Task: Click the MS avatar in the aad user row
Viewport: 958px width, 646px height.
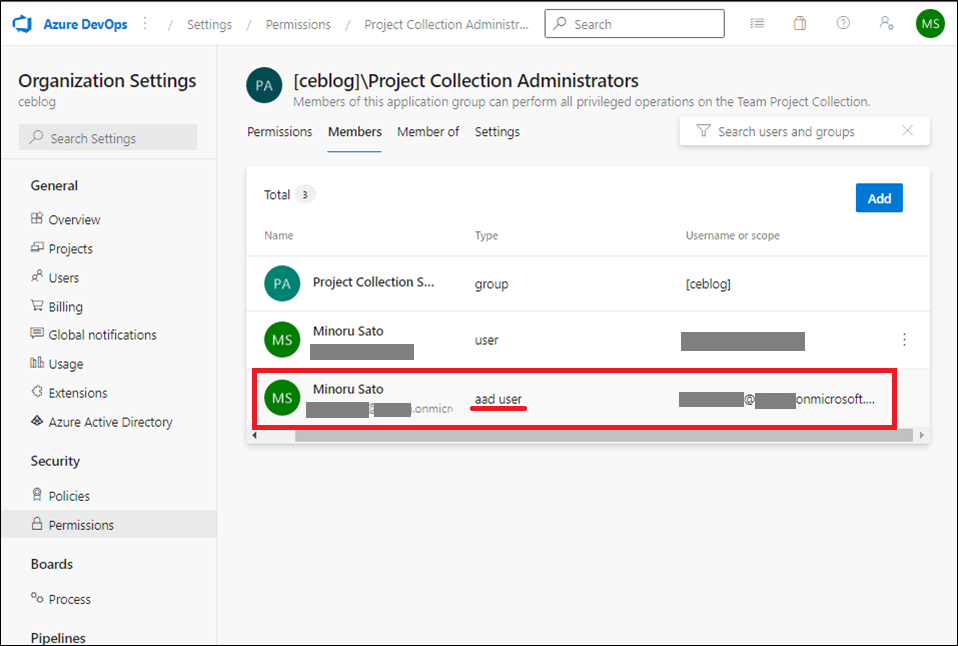Action: pos(282,398)
